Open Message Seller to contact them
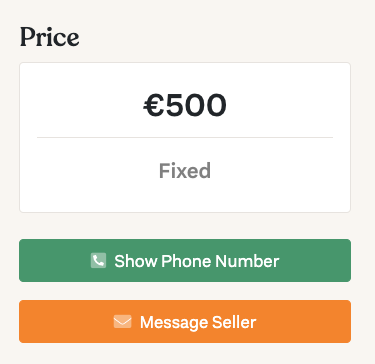Viewport: 375px width, 364px height. coord(185,321)
